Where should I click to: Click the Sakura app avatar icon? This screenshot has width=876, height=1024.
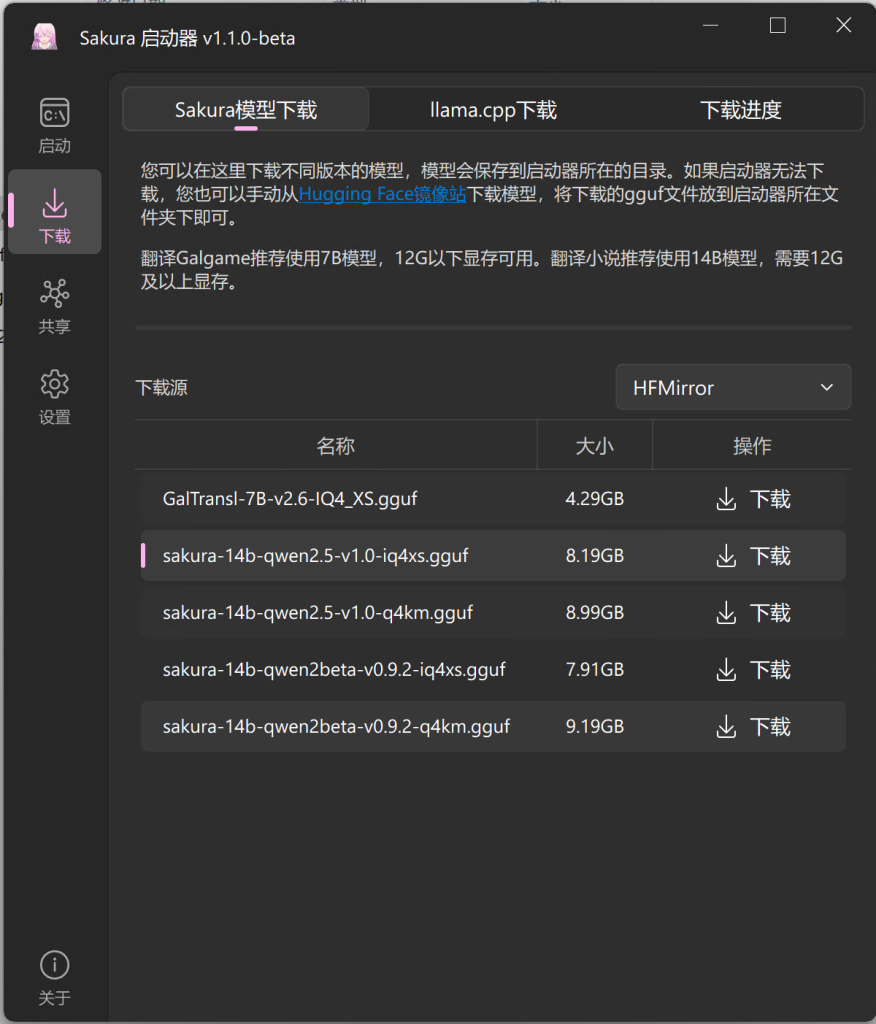[x=44, y=38]
